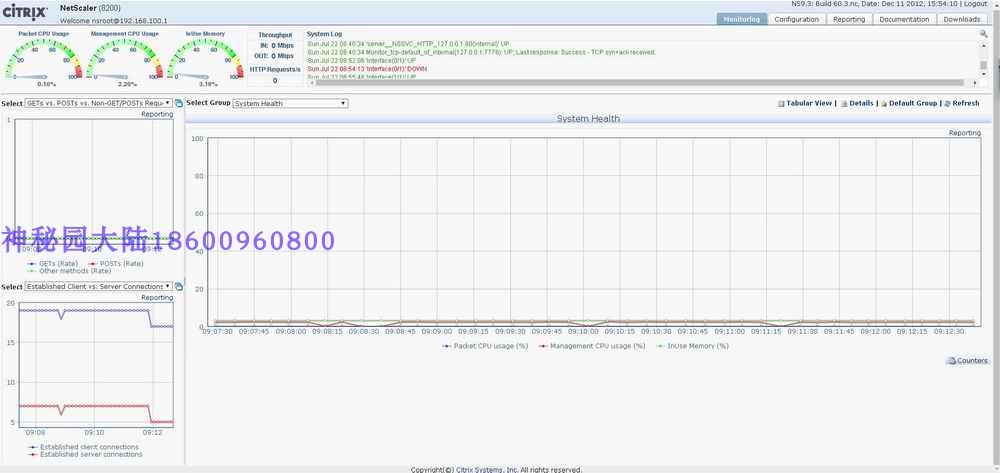1000x473 pixels.
Task: Click the icon beside the GETs vs. POSTs dropdown
Action: (x=179, y=103)
